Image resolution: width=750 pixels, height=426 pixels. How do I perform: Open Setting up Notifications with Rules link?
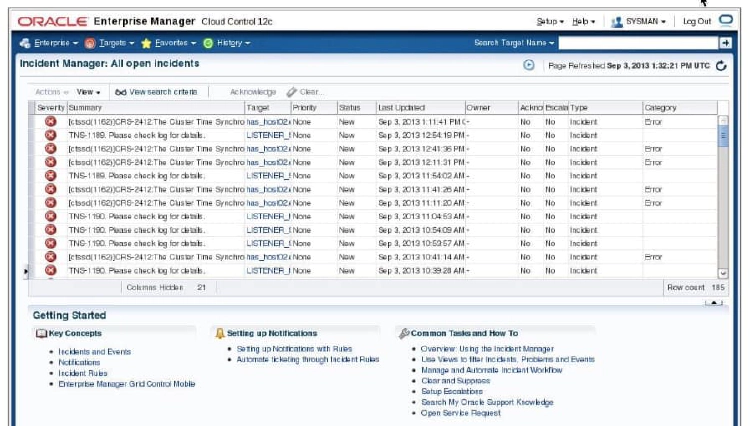pos(294,349)
